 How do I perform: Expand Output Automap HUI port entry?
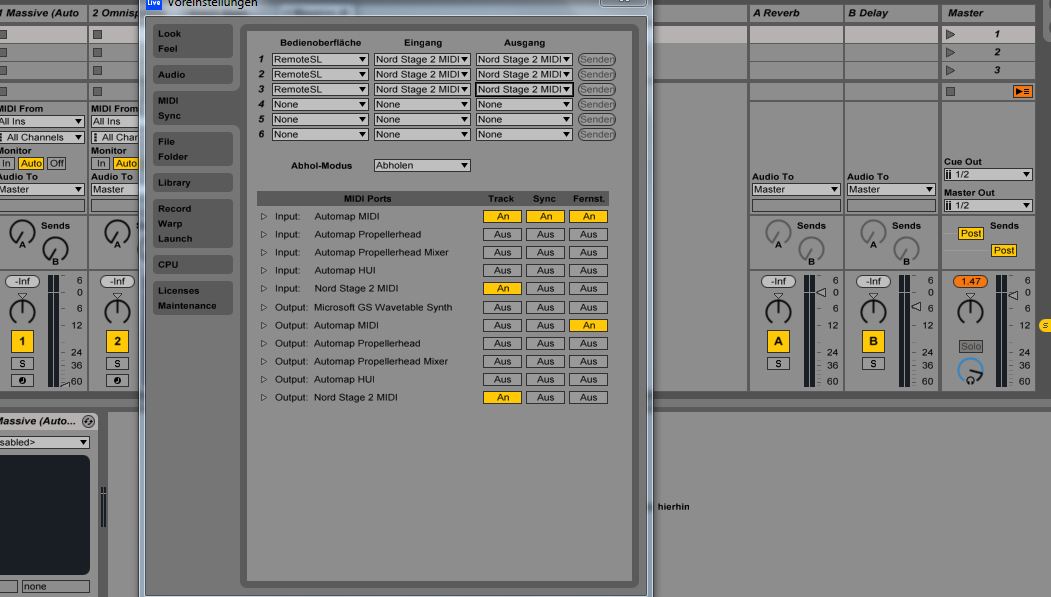[263, 379]
